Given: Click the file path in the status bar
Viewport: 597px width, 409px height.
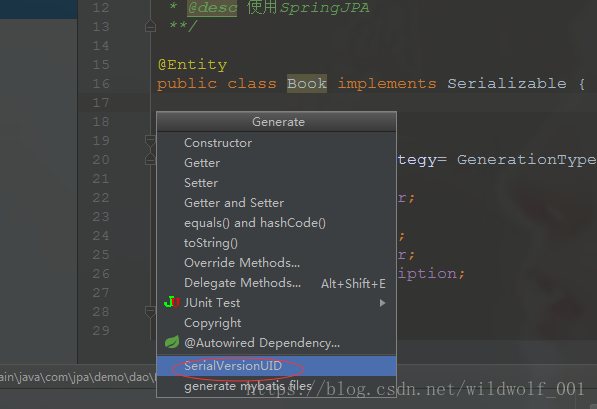Looking at the screenshot, I should click(78, 377).
